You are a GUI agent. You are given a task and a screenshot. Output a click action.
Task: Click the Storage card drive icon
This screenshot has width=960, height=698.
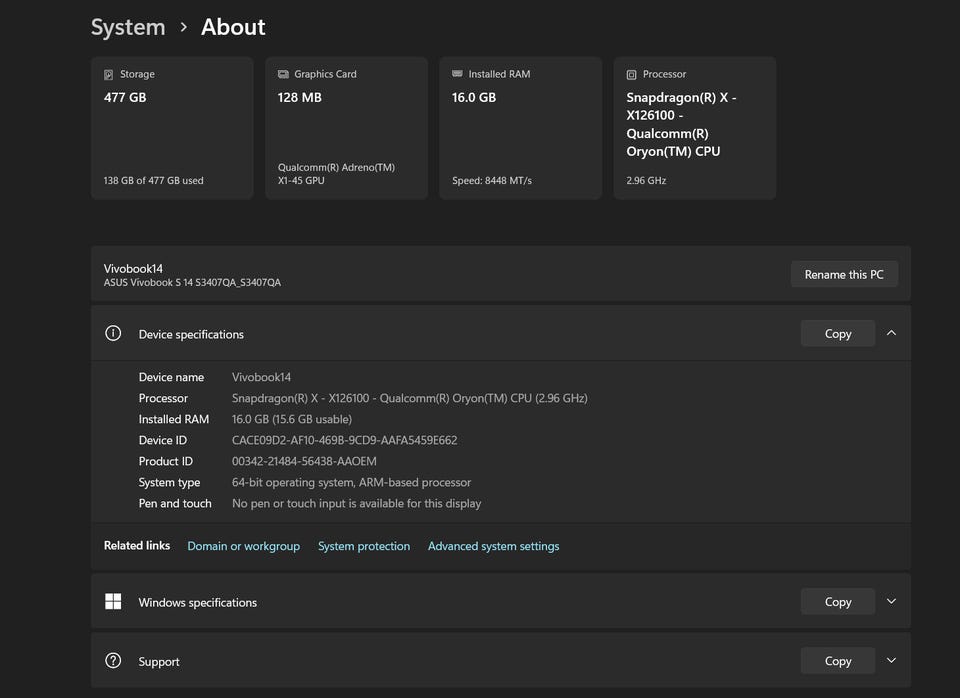[x=108, y=75]
